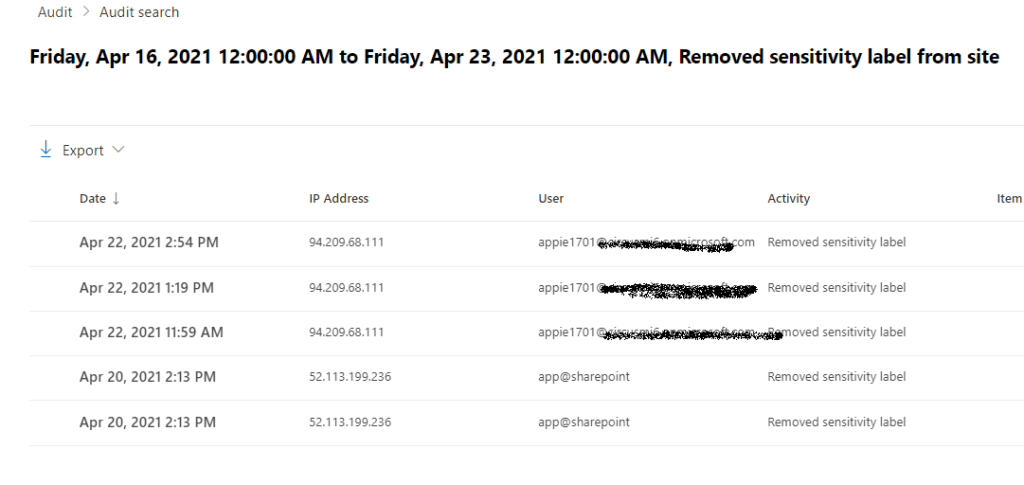The width and height of the screenshot is (1024, 485).
Task: Click Removed sensitivity label in the 2:54 PM row
Action: (836, 243)
